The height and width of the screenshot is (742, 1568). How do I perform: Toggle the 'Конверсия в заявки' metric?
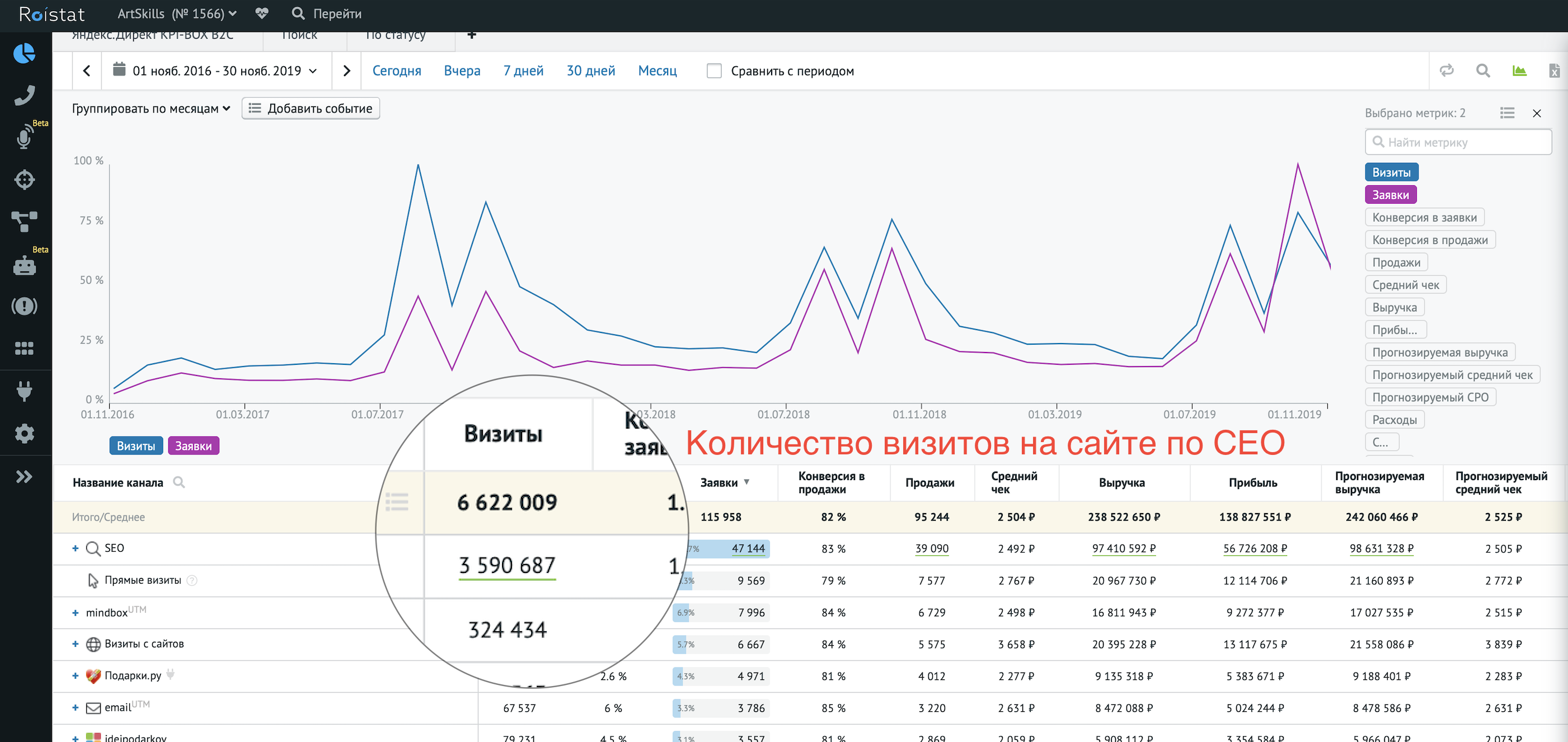[1424, 217]
